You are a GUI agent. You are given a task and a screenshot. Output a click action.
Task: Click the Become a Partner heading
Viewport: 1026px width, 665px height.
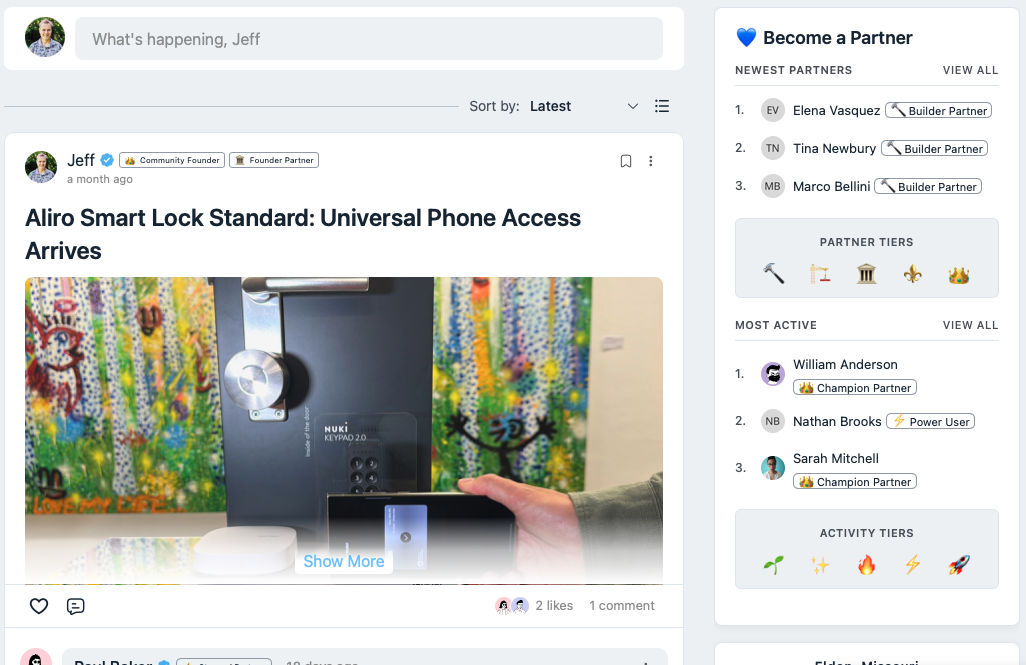(838, 37)
